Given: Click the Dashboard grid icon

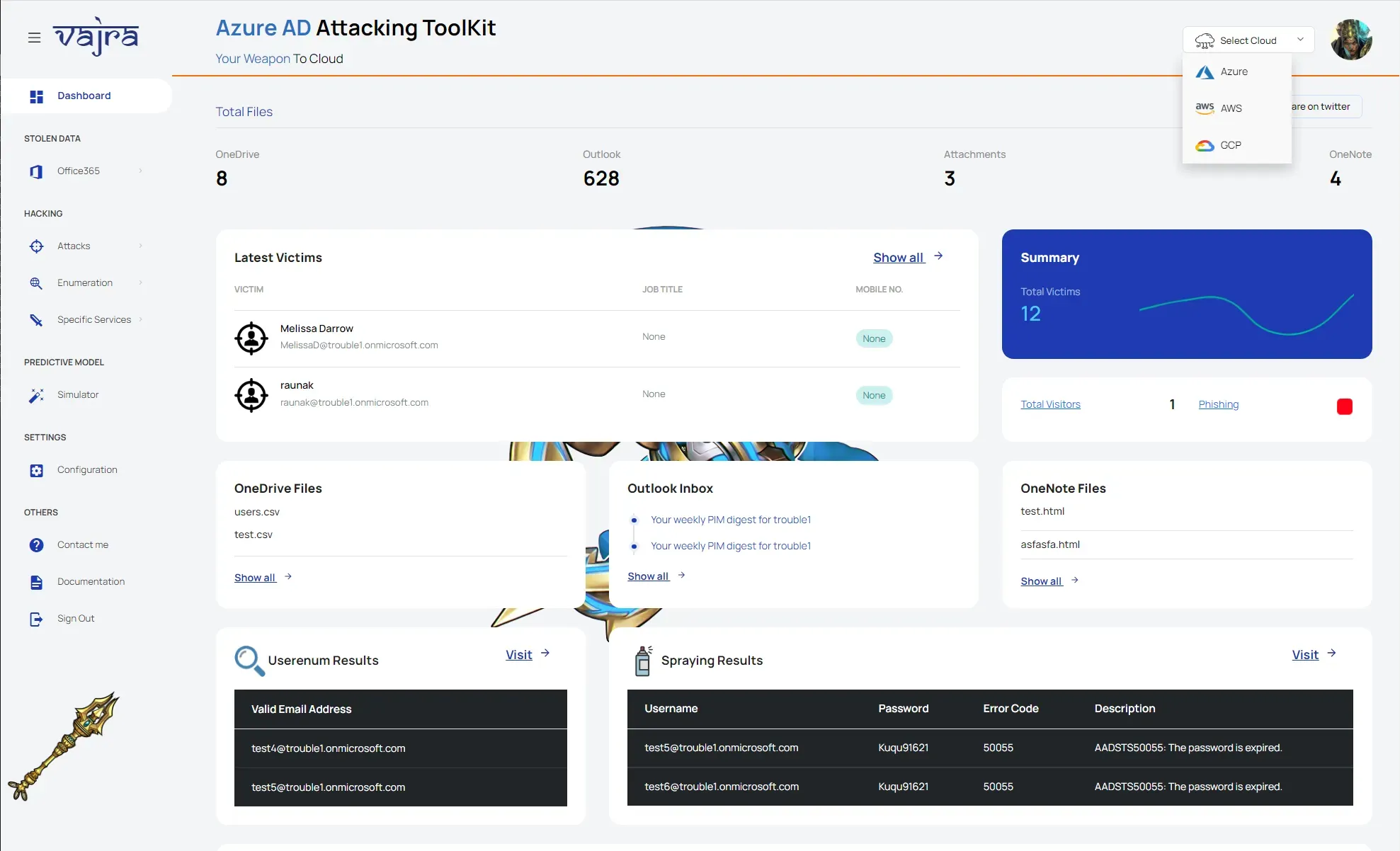Looking at the screenshot, I should pyautogui.click(x=37, y=96).
